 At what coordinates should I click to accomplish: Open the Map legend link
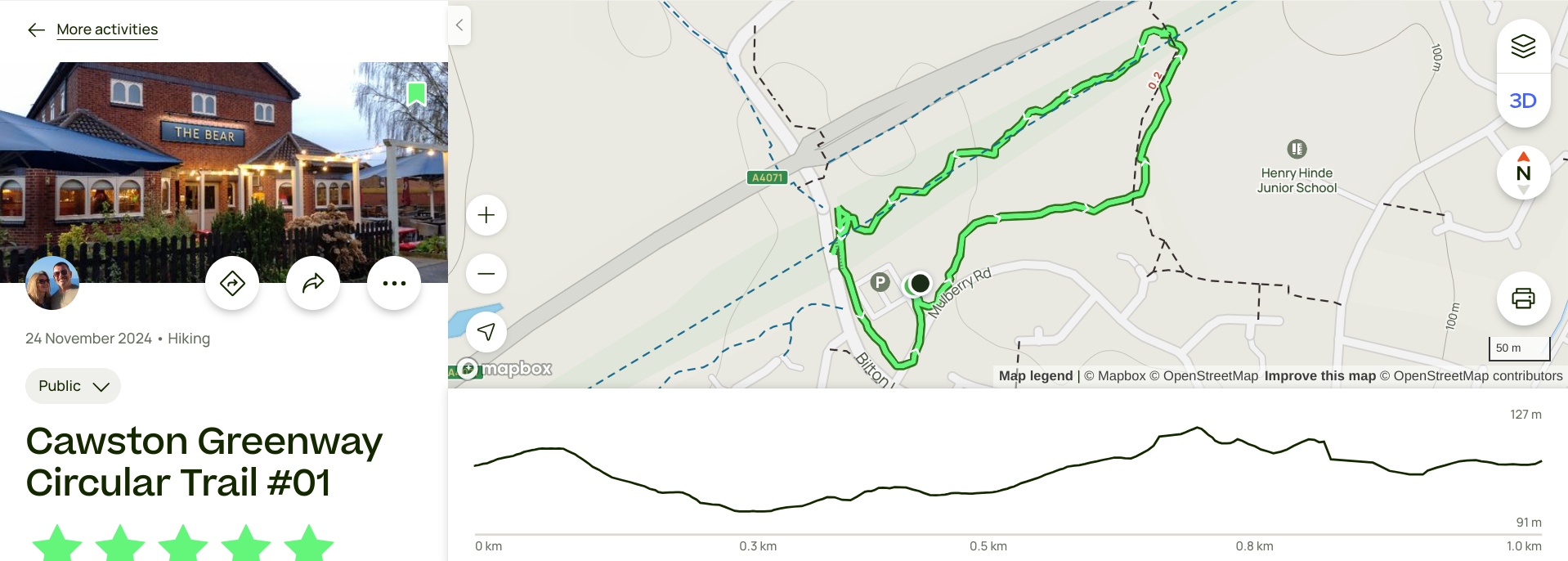(x=1036, y=376)
